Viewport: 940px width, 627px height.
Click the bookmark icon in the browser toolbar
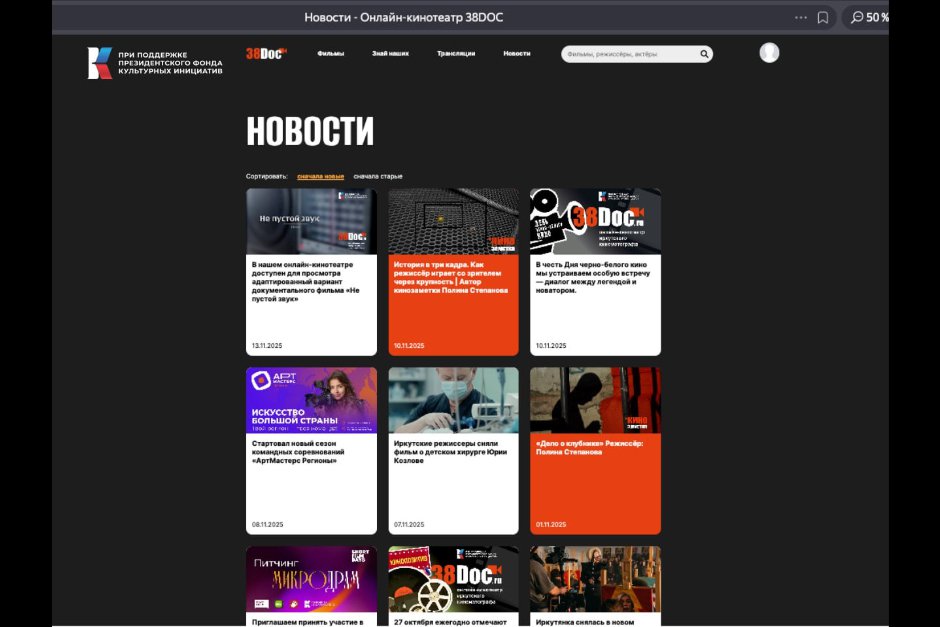pos(824,17)
